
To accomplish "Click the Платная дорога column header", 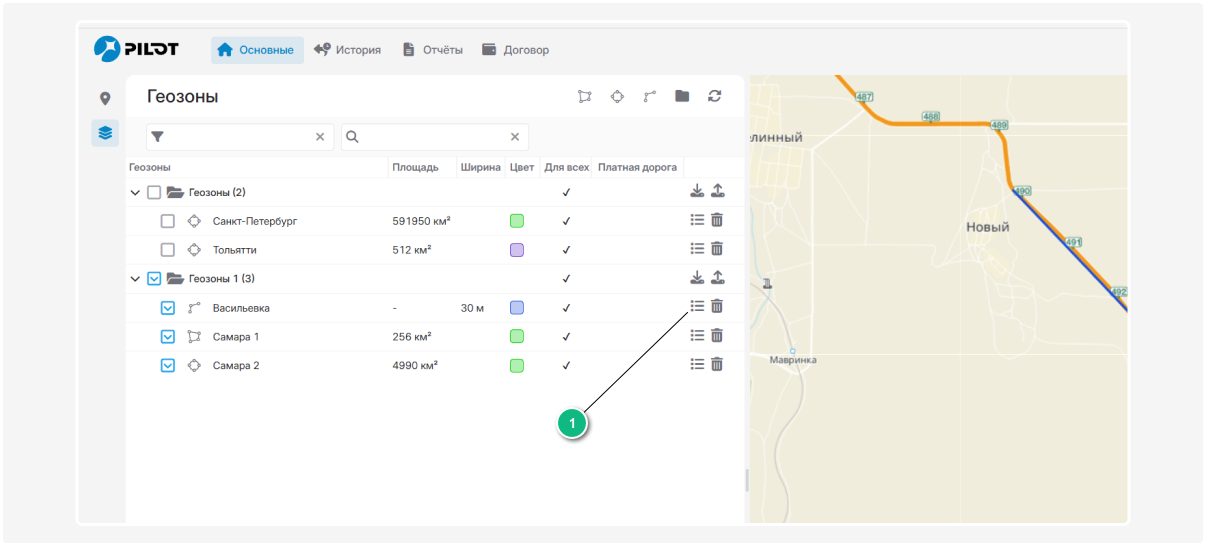I will click(x=638, y=167).
